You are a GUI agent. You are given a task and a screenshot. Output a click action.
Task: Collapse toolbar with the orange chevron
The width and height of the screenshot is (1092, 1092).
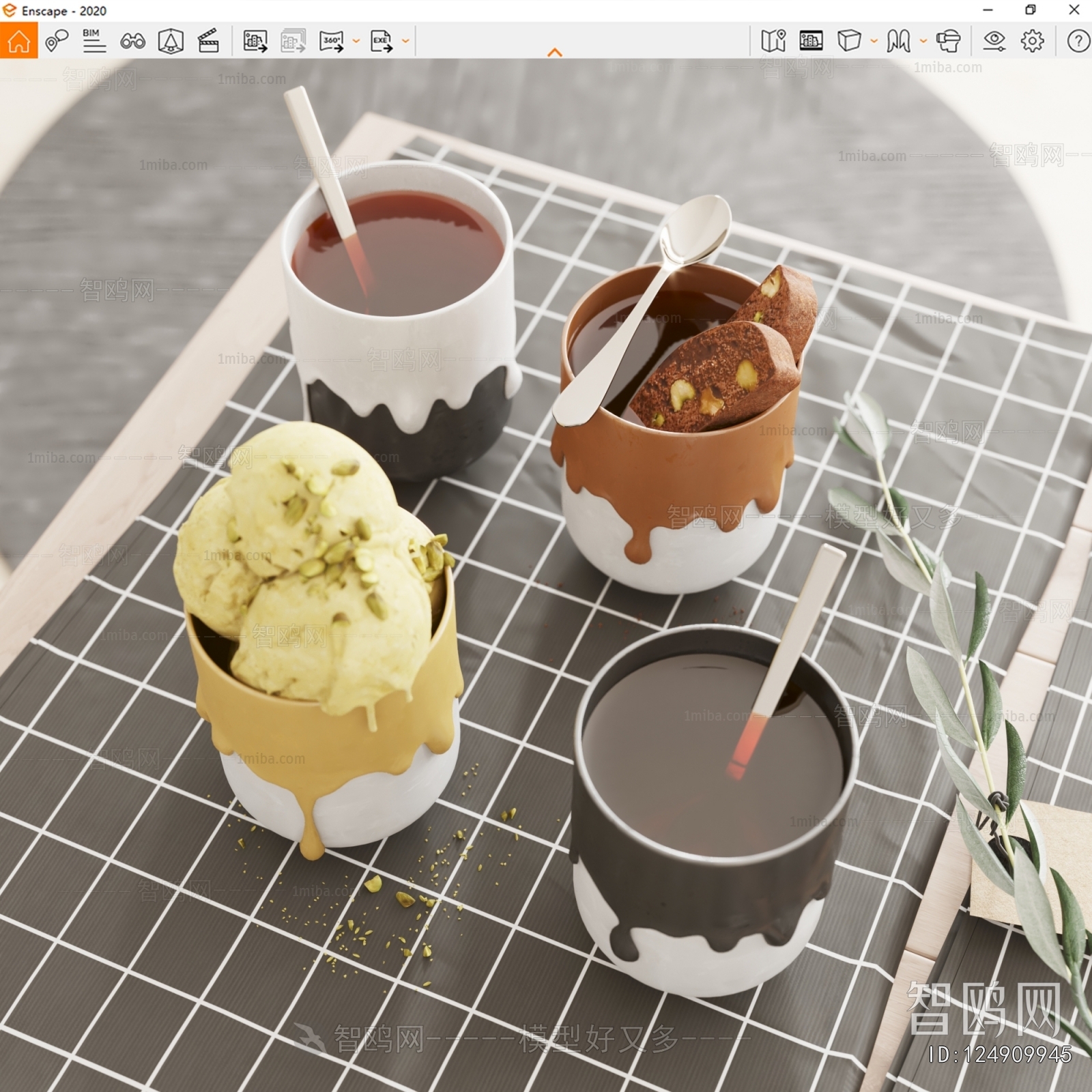555,53
